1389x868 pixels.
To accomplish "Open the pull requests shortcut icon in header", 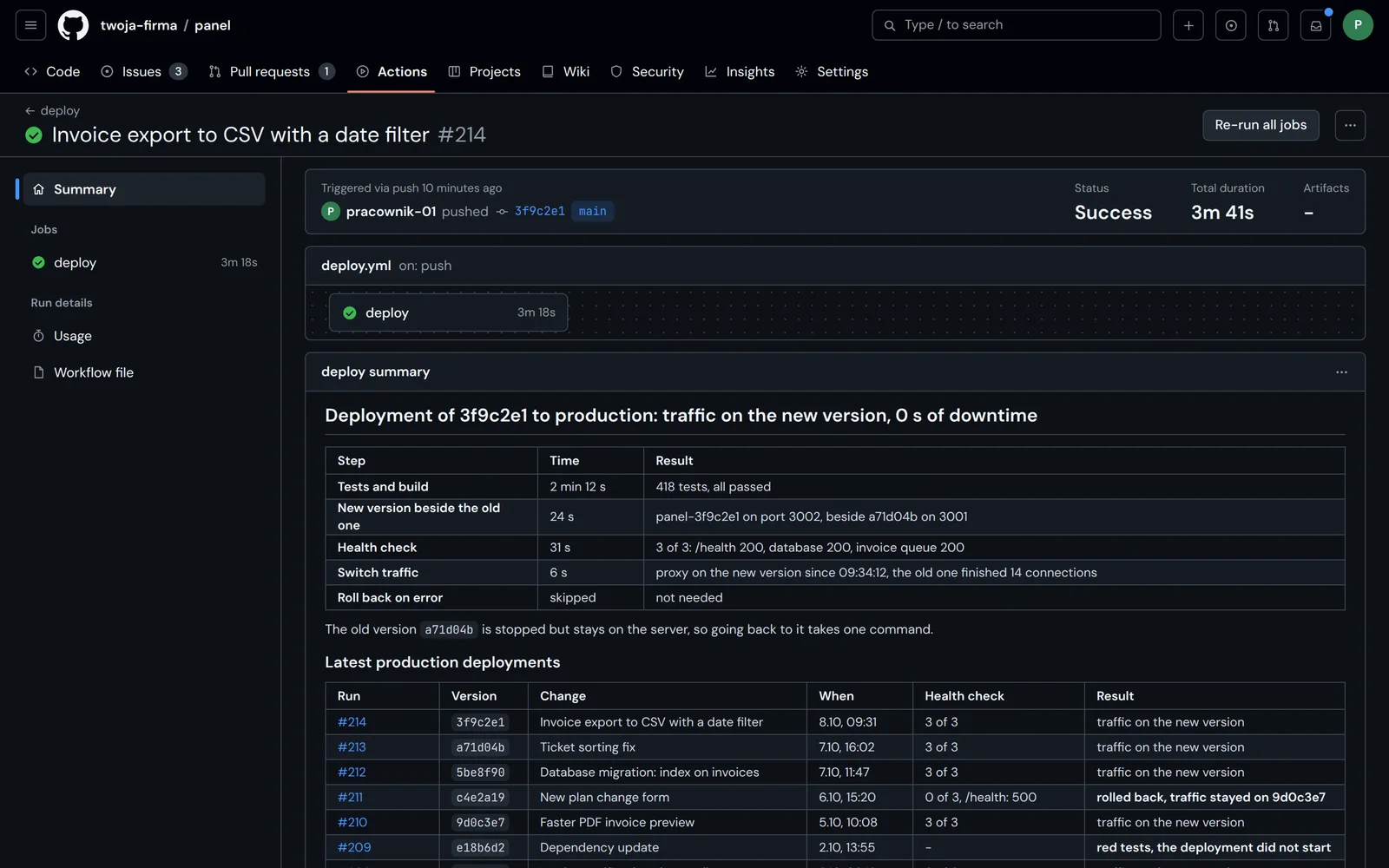I will [x=1274, y=25].
